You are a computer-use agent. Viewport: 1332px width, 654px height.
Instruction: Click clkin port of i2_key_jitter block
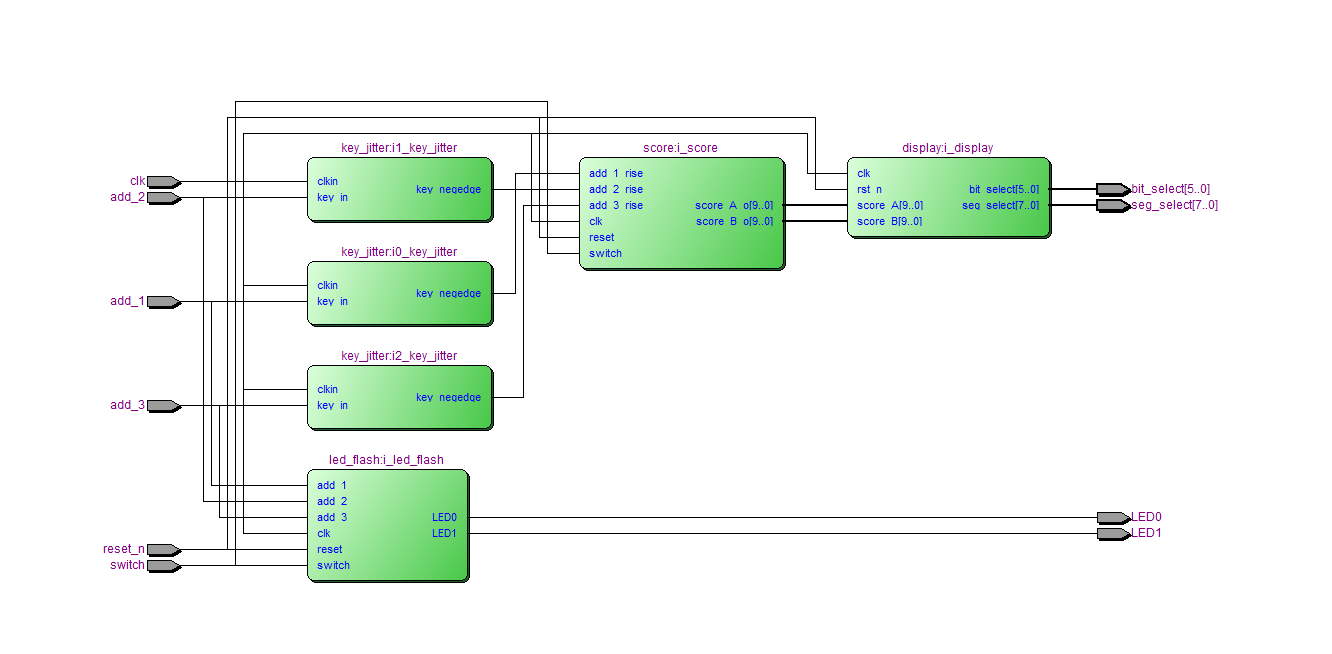pyautogui.click(x=328, y=390)
